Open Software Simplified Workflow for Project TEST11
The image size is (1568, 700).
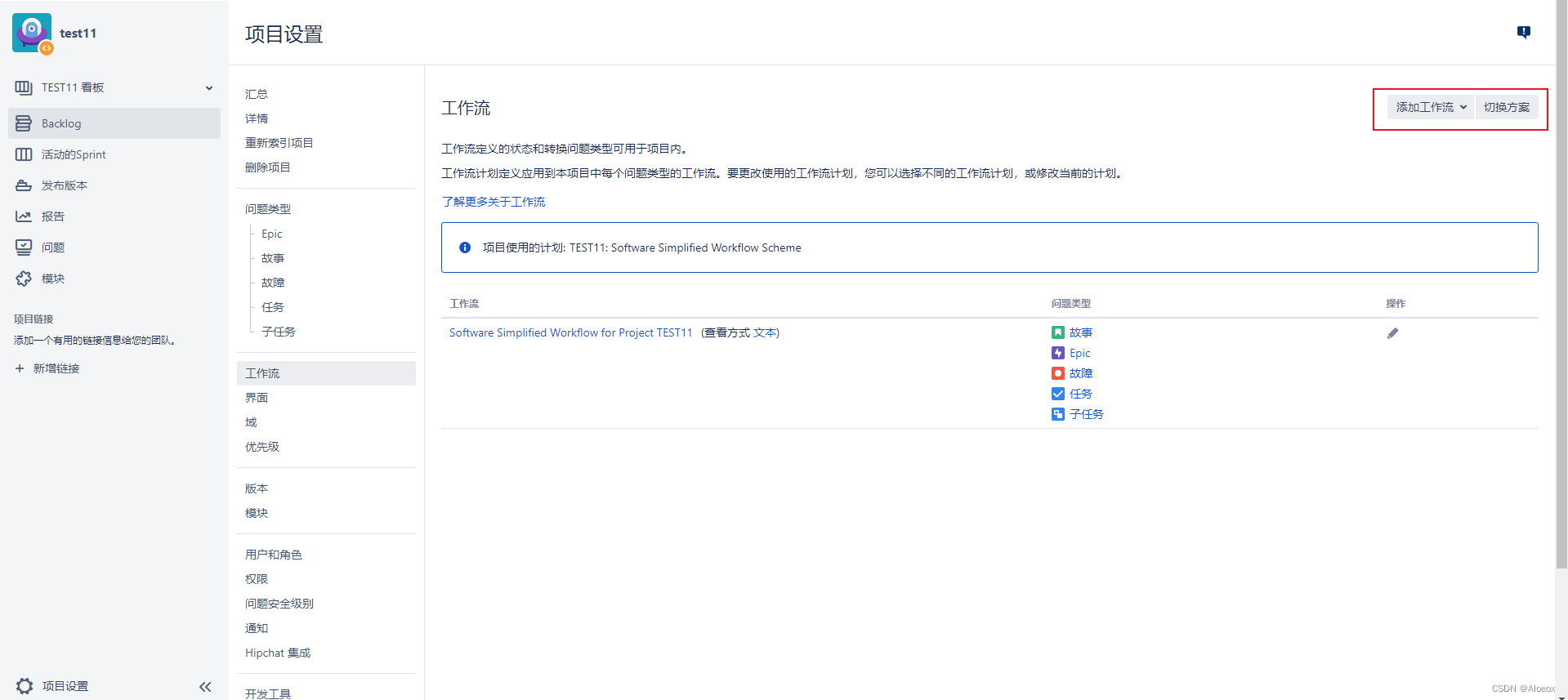570,332
